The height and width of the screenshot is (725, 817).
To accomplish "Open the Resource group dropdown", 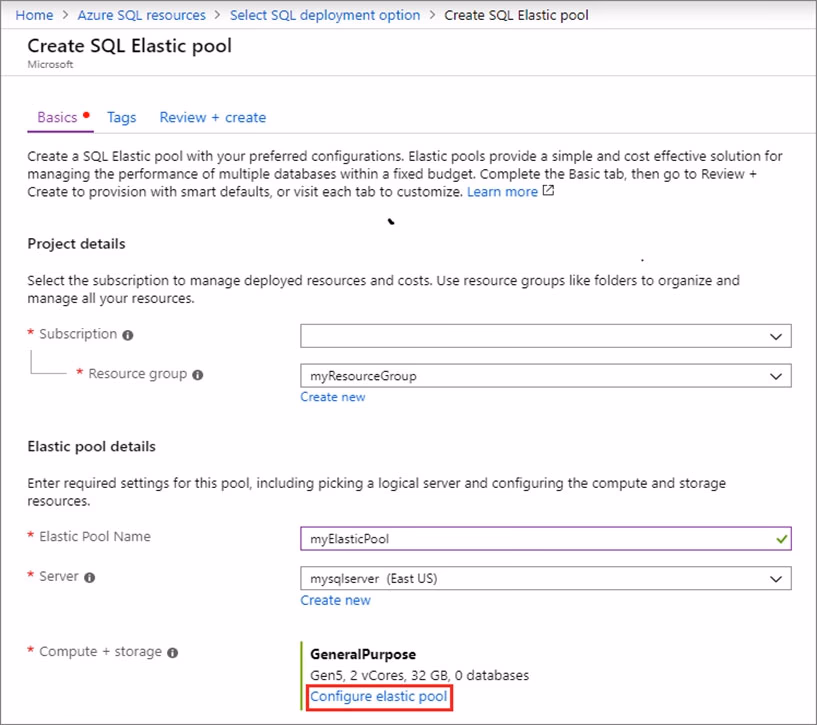I will [x=546, y=376].
